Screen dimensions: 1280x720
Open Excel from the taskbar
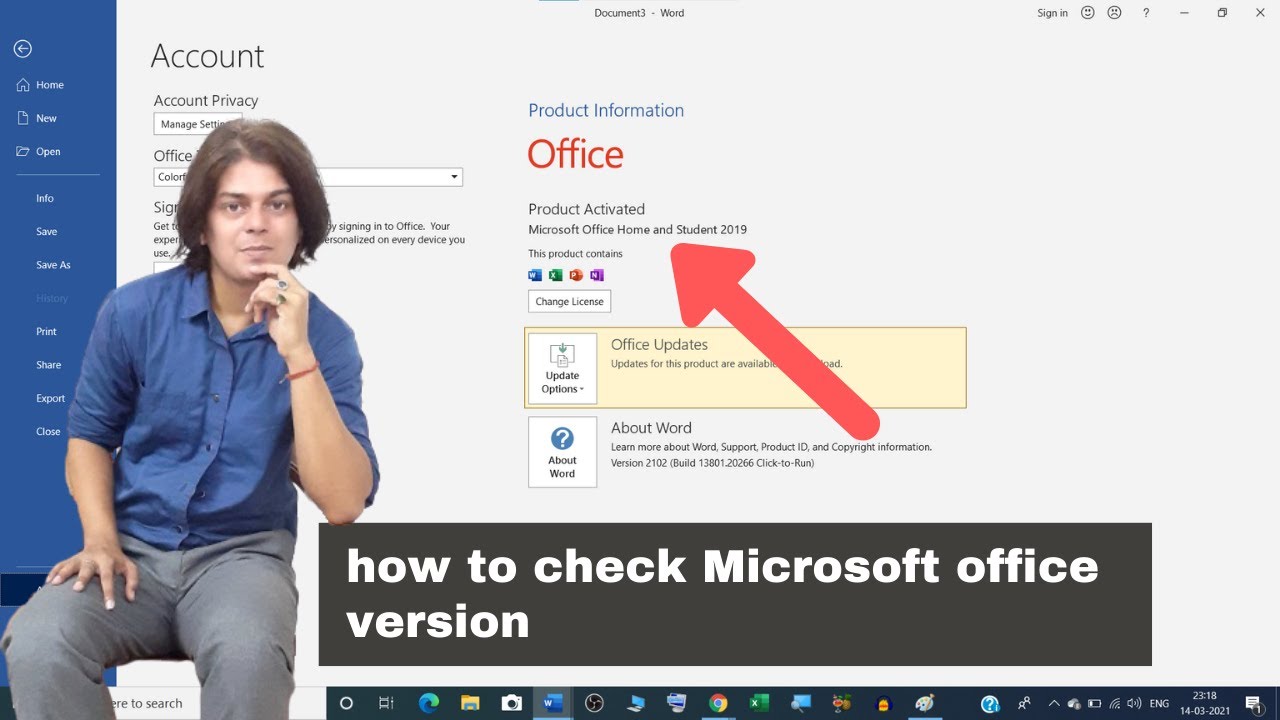759,703
